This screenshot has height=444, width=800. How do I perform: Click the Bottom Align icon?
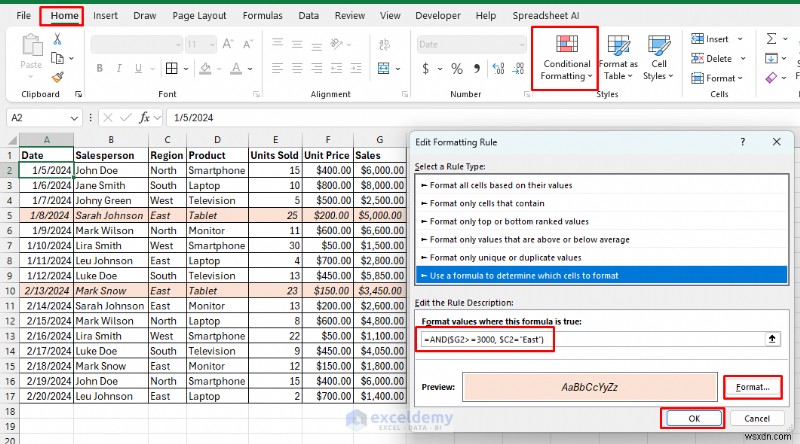pyautogui.click(x=317, y=46)
